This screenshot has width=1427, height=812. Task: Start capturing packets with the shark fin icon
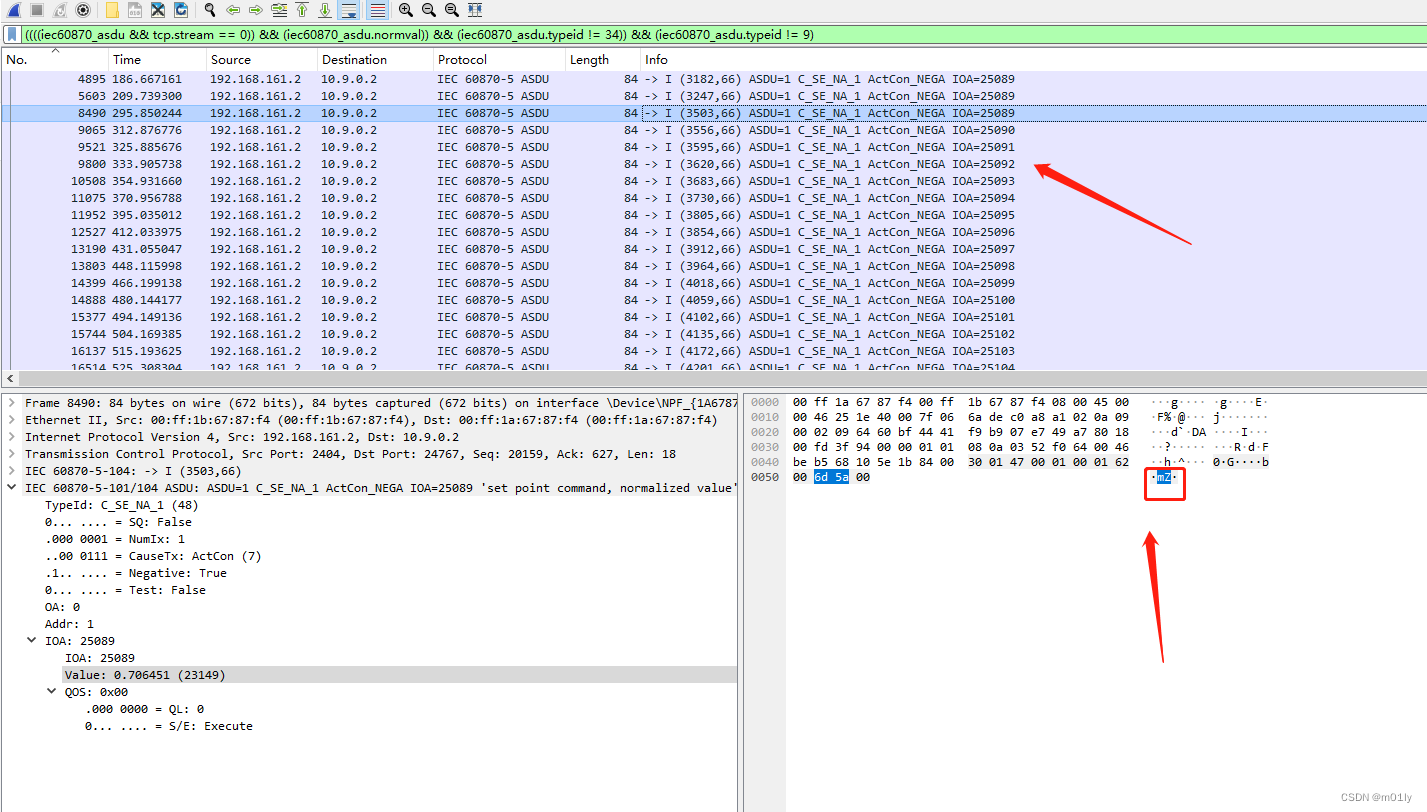pos(14,10)
